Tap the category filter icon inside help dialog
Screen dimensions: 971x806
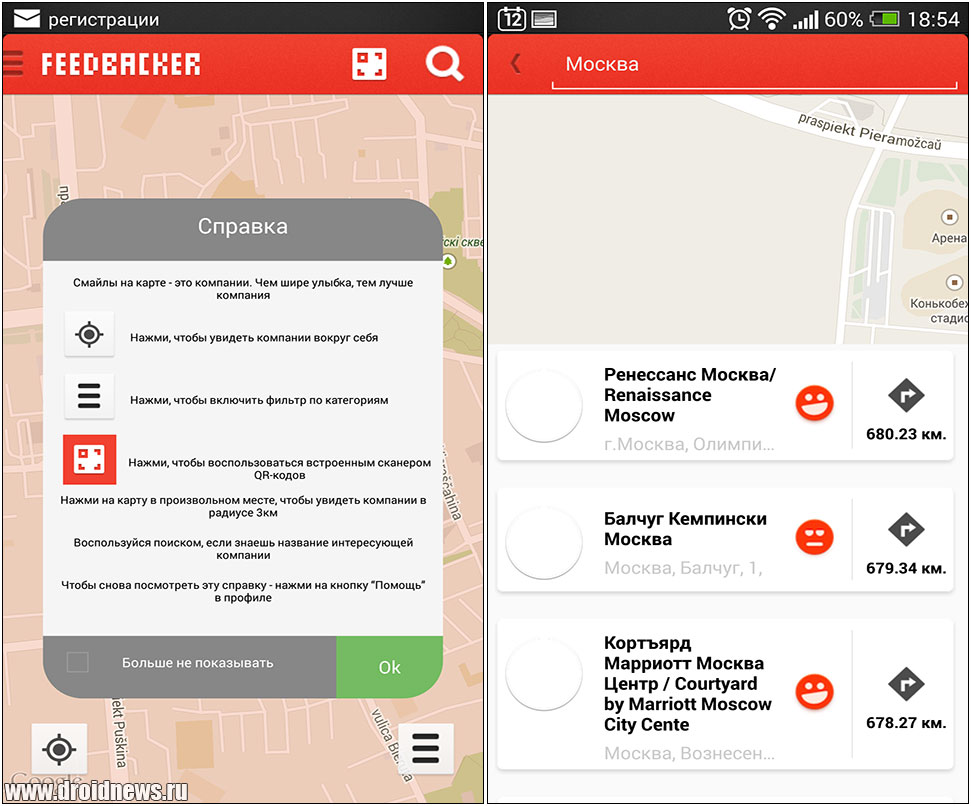pyautogui.click(x=89, y=396)
